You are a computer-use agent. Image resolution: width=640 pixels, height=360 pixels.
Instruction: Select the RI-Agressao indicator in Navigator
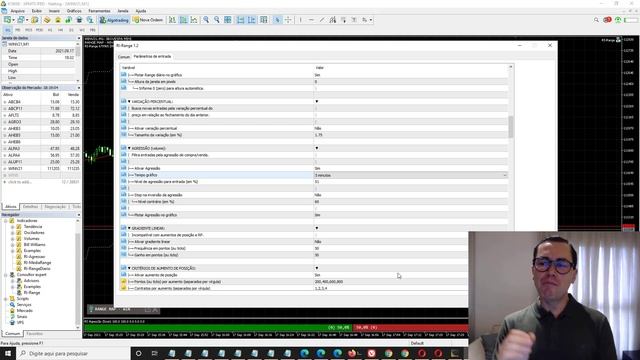(x=34, y=257)
